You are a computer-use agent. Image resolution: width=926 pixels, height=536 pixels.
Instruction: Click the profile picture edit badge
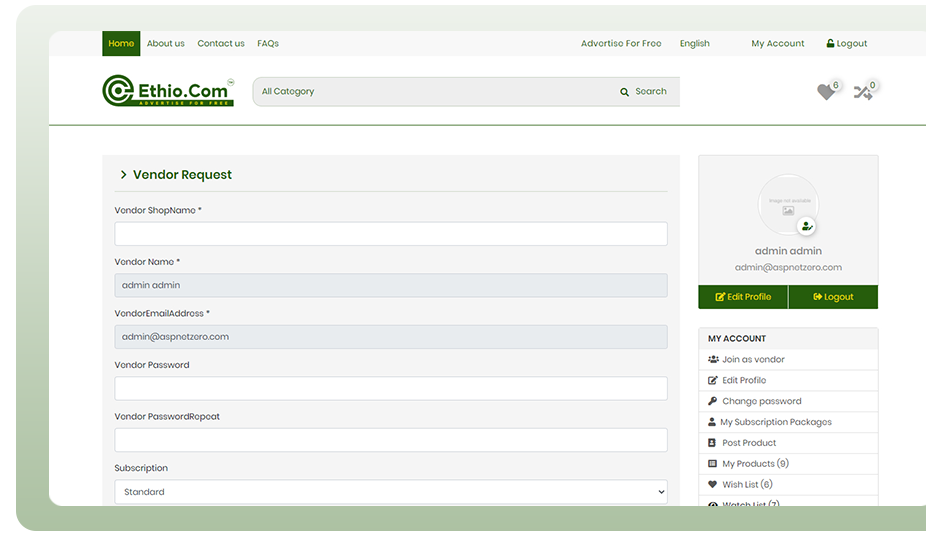807,226
